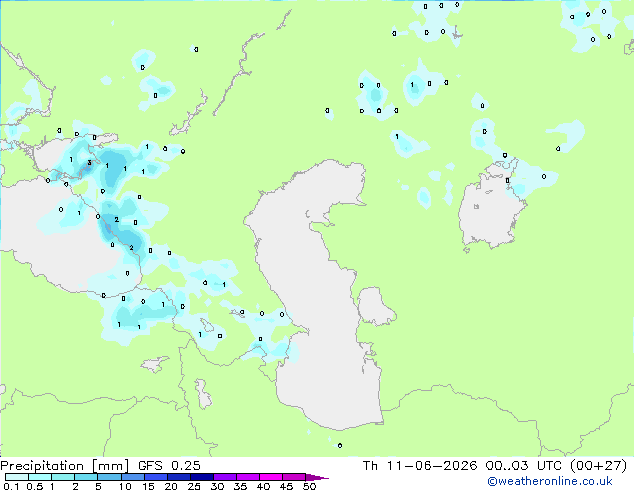Select the 2 mm legend color swatch
The image size is (634, 490).
pos(86,477)
